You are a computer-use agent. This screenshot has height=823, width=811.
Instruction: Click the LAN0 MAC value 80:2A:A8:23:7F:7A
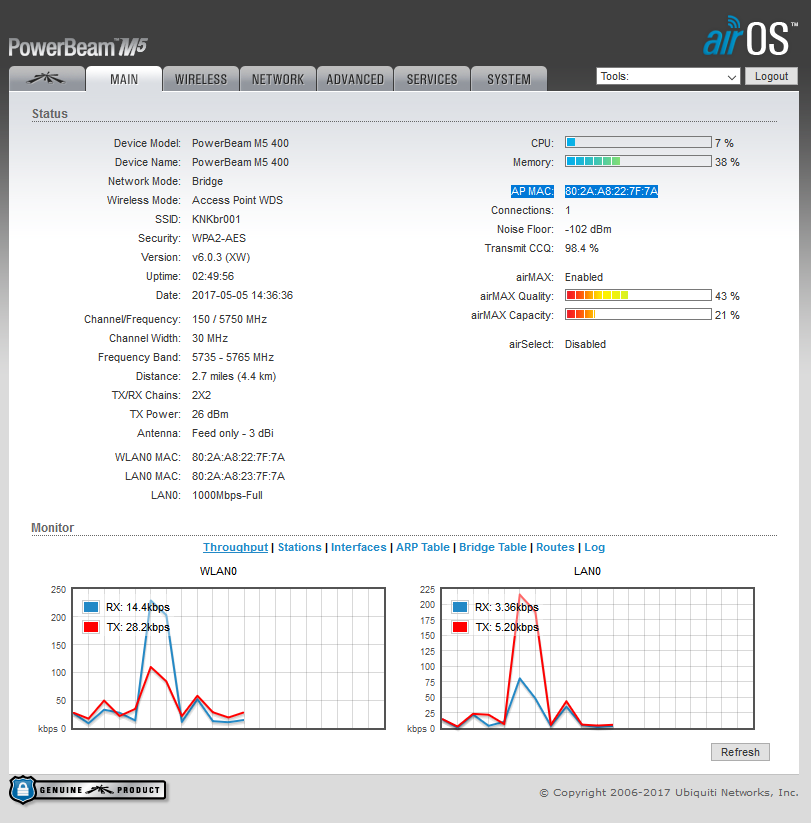(x=238, y=476)
